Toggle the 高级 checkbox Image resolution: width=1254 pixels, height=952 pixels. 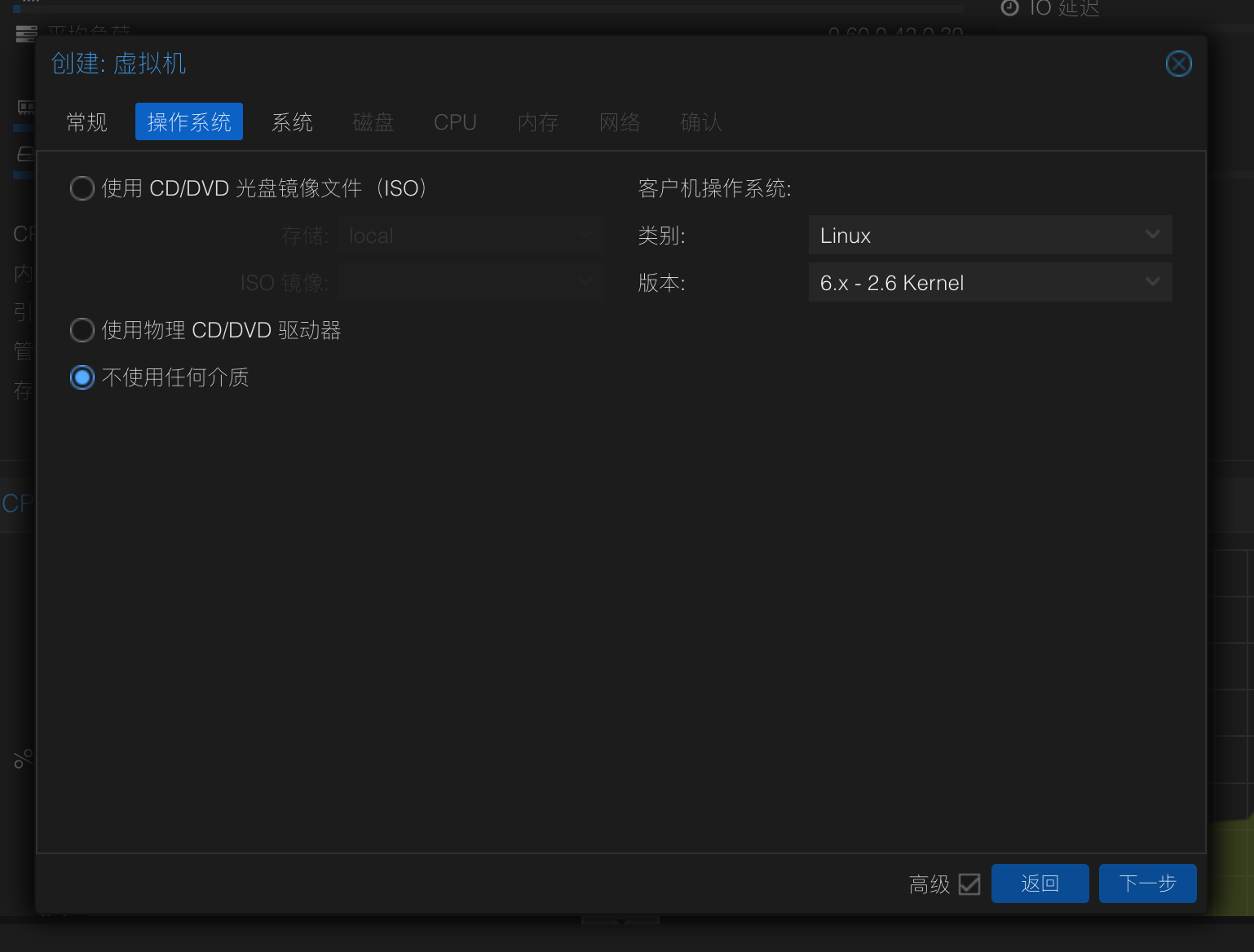point(969,884)
